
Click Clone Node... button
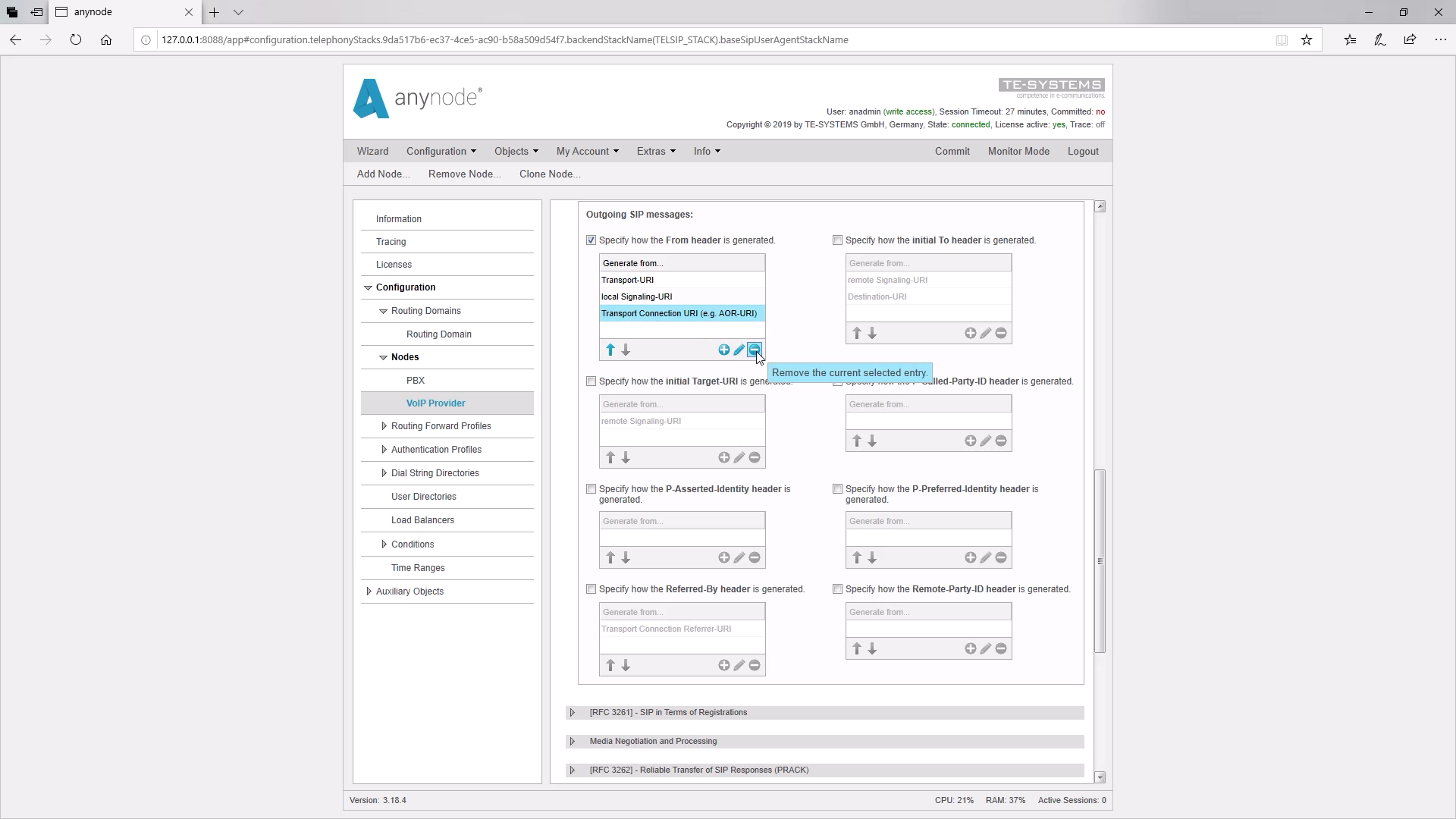pyautogui.click(x=550, y=174)
